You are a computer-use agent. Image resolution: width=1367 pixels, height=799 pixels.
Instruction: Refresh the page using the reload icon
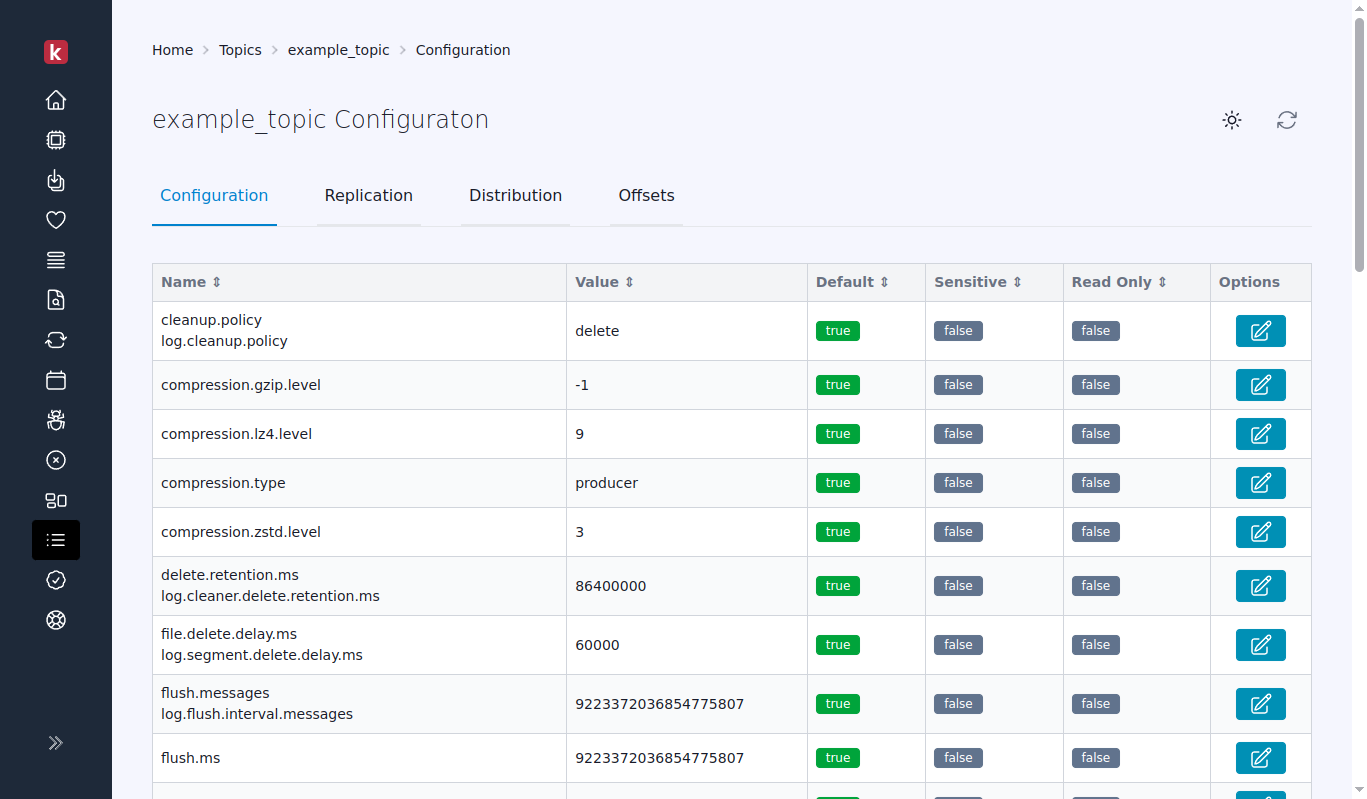click(x=1287, y=120)
